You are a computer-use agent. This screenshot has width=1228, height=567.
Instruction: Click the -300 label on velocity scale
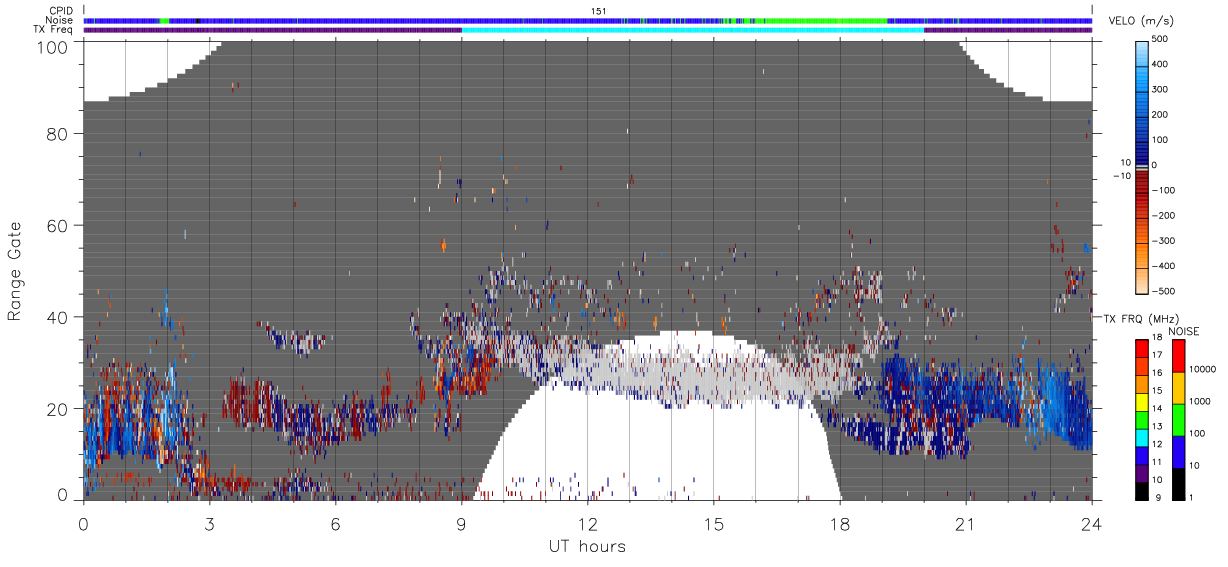pyautogui.click(x=1163, y=241)
